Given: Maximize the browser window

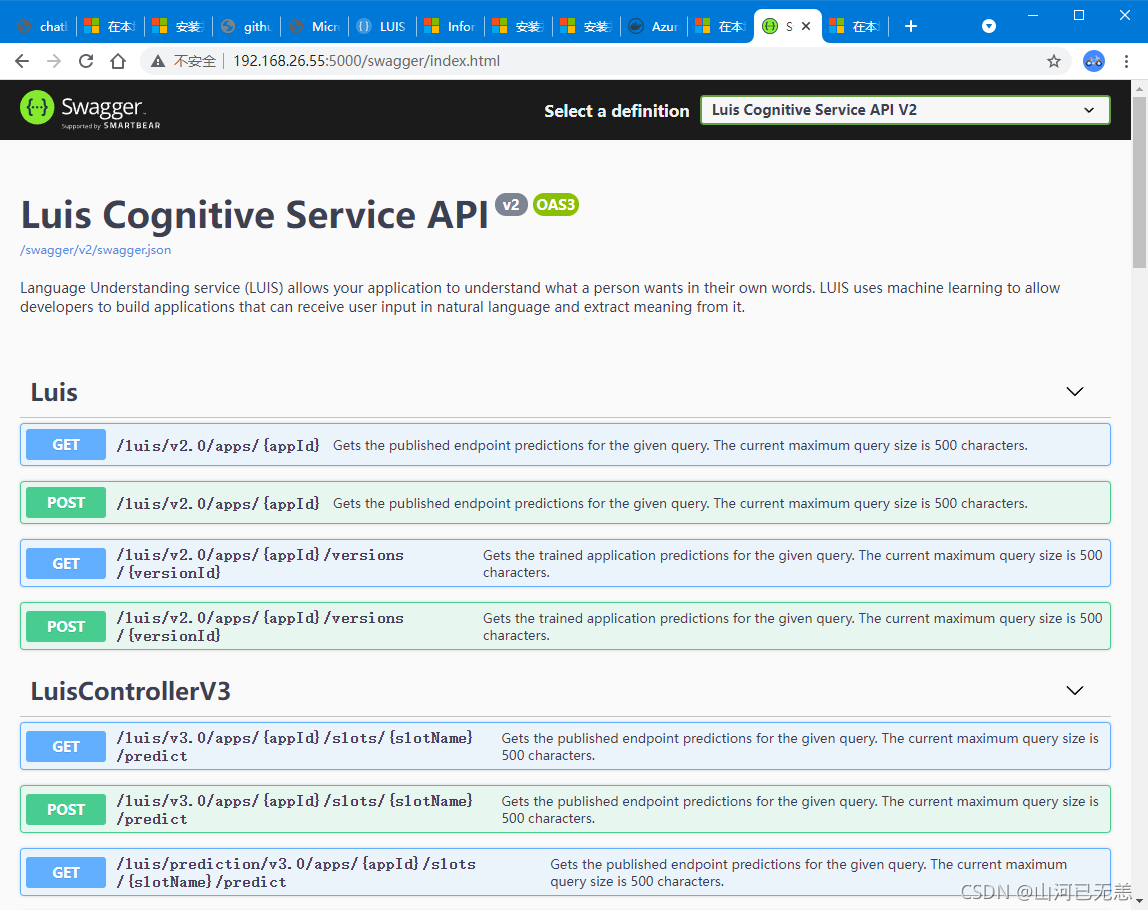Looking at the screenshot, I should point(1078,15).
